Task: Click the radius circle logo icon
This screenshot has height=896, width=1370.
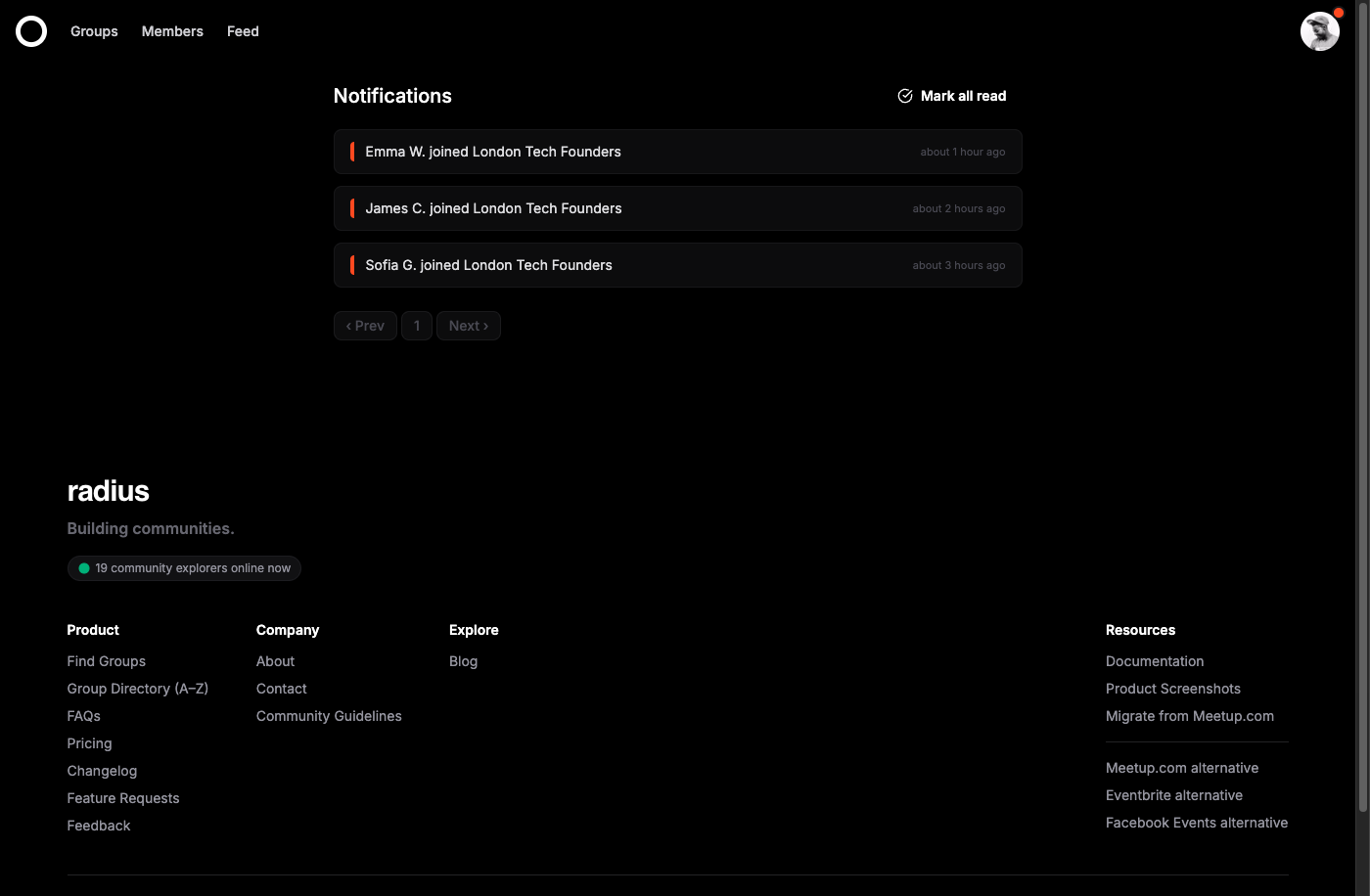Action: (30, 30)
